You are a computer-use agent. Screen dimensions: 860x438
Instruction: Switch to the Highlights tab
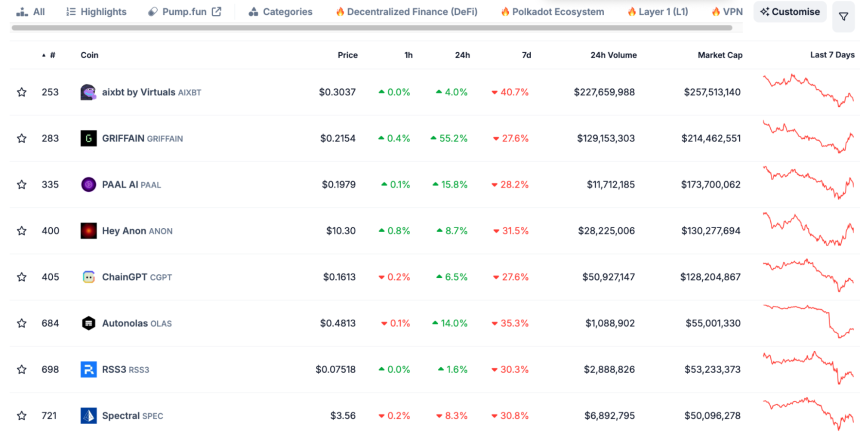click(96, 12)
